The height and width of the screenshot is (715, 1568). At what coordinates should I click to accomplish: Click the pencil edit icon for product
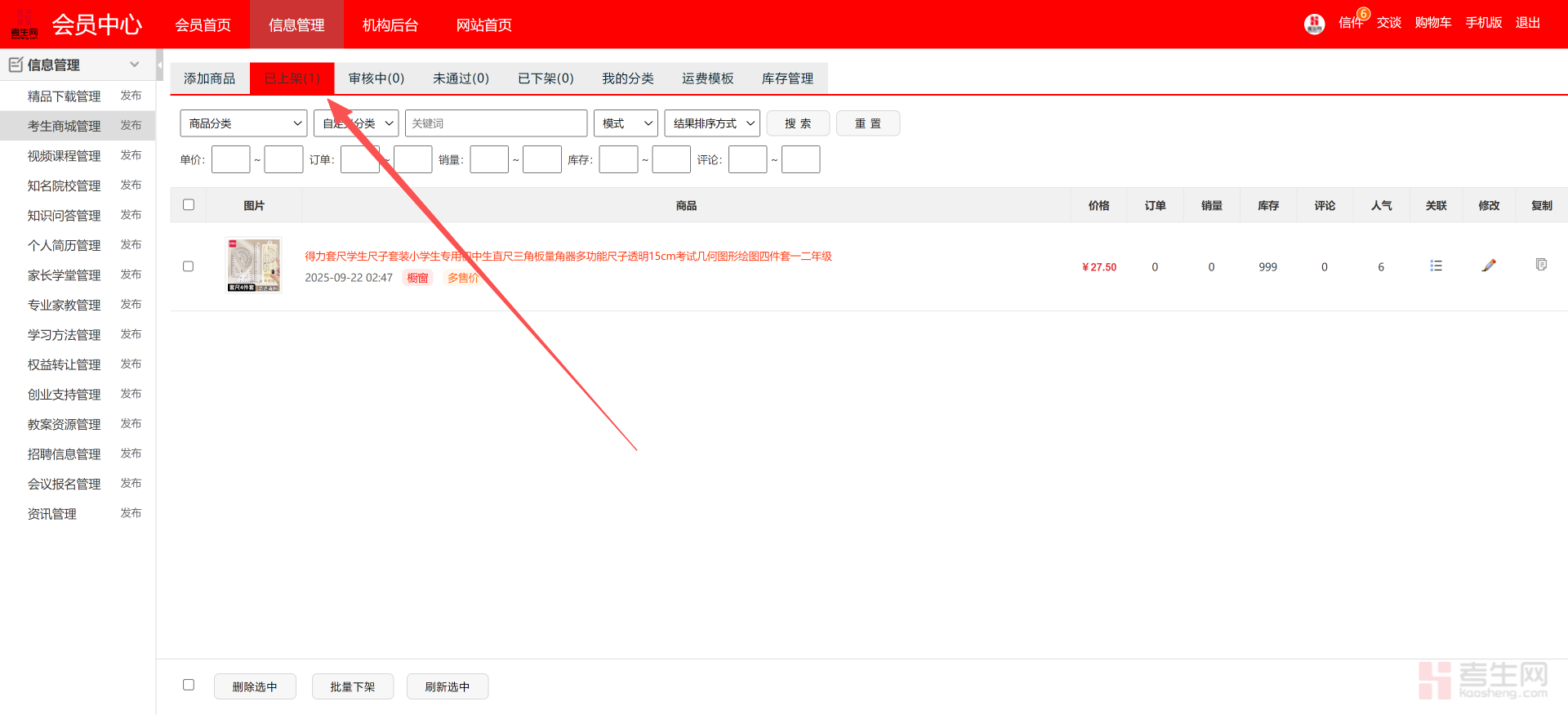coord(1489,266)
